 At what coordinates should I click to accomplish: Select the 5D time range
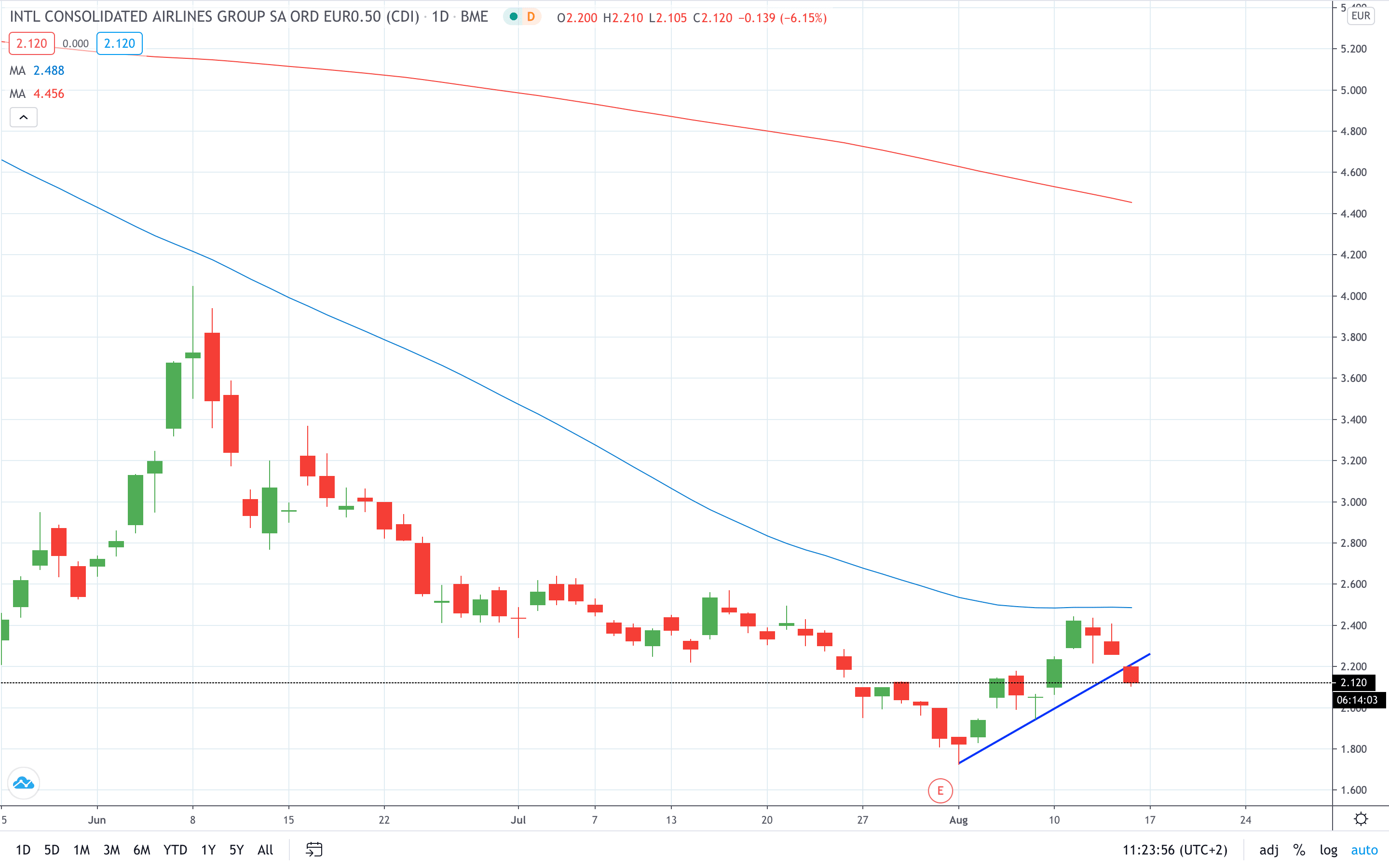pyautogui.click(x=52, y=850)
